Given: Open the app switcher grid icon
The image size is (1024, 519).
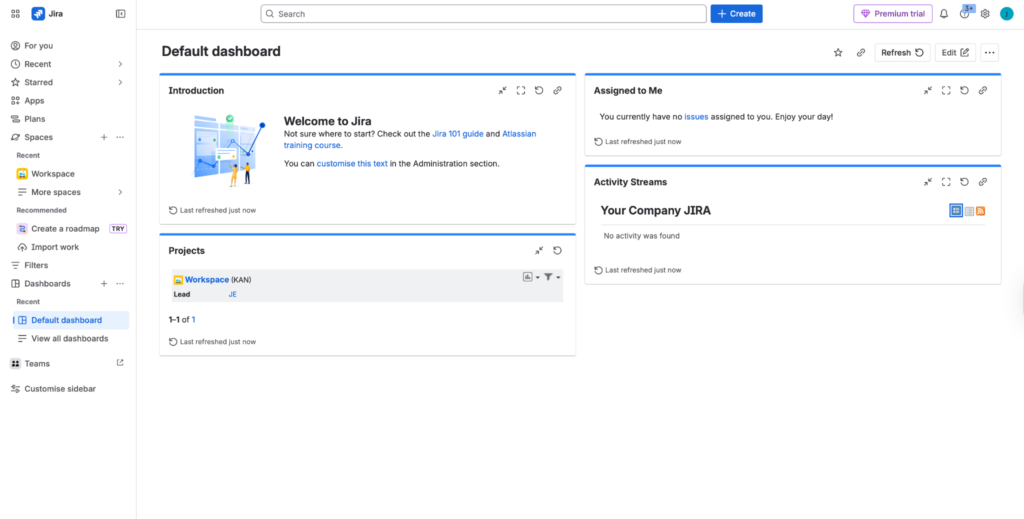Looking at the screenshot, I should 15,14.
